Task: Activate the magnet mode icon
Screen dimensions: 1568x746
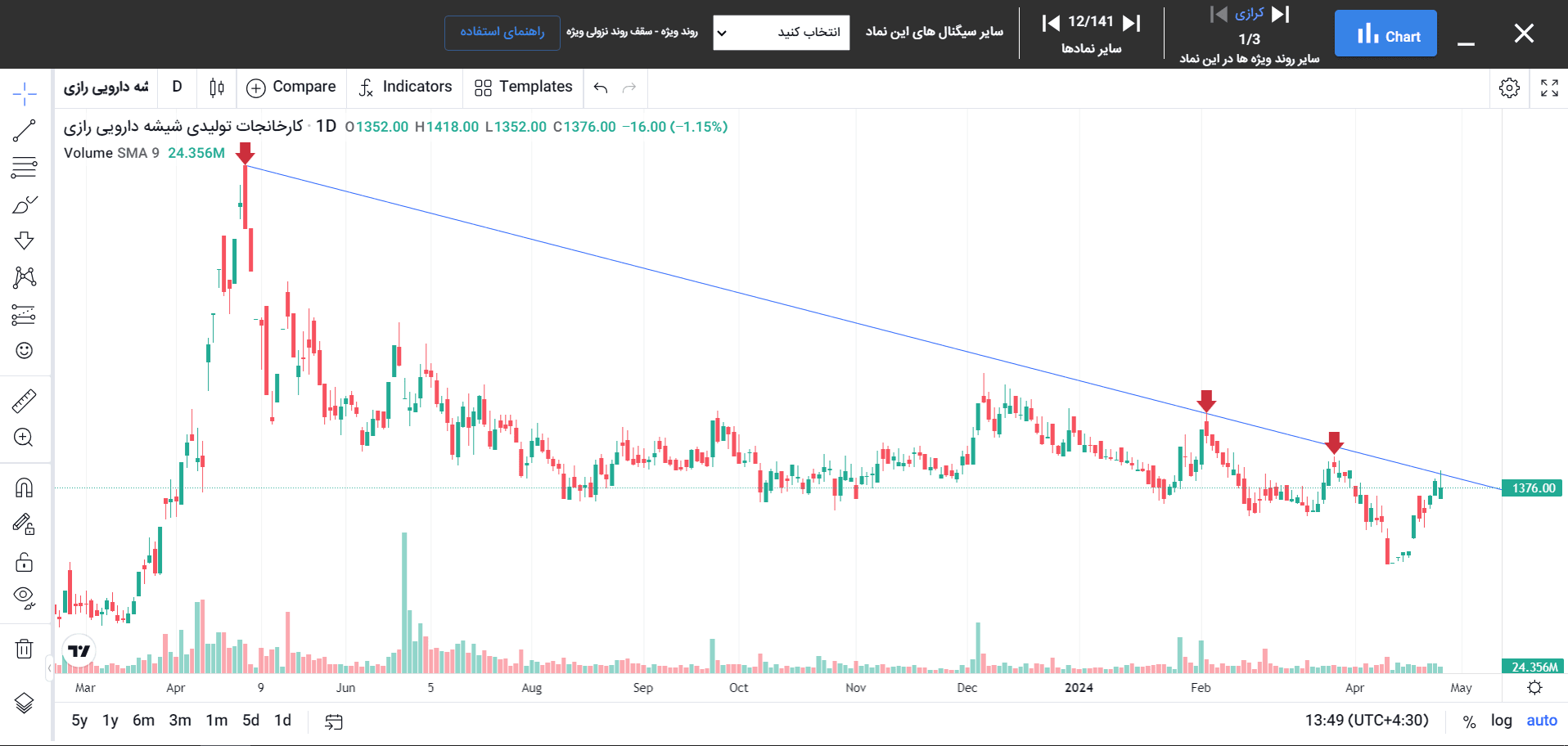Action: pos(25,488)
